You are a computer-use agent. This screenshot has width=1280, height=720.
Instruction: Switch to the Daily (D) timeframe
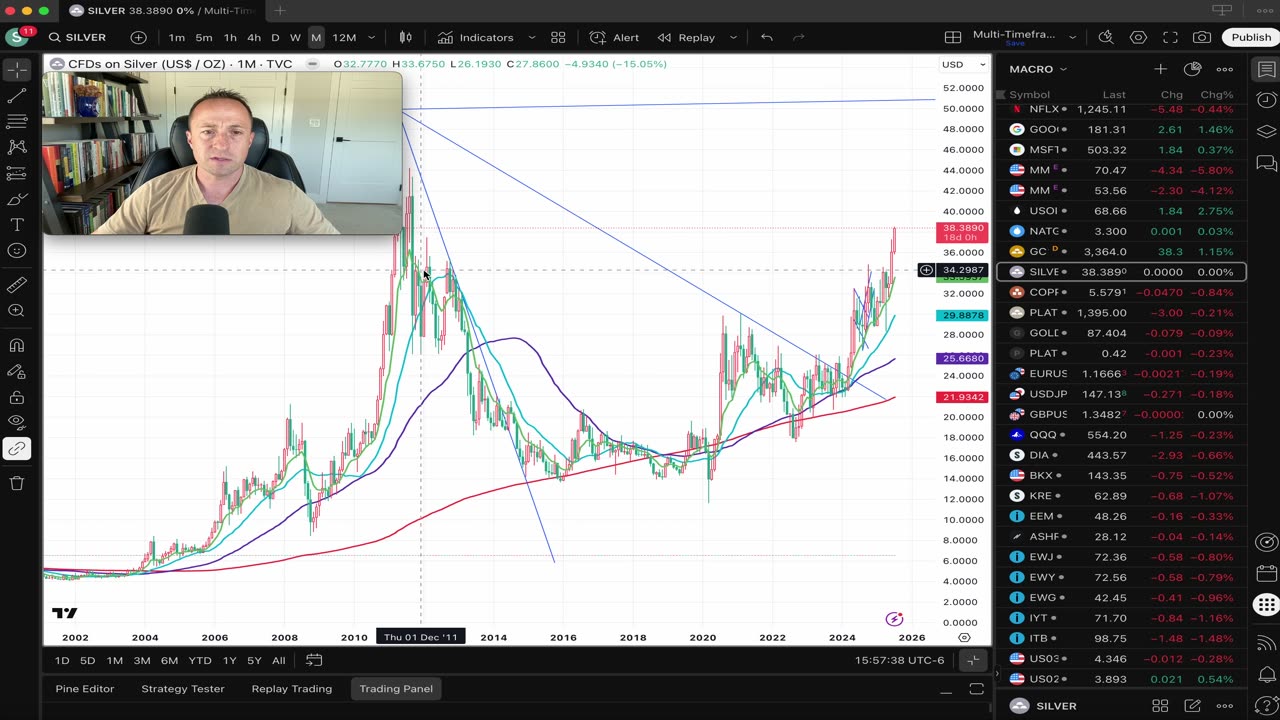point(275,37)
